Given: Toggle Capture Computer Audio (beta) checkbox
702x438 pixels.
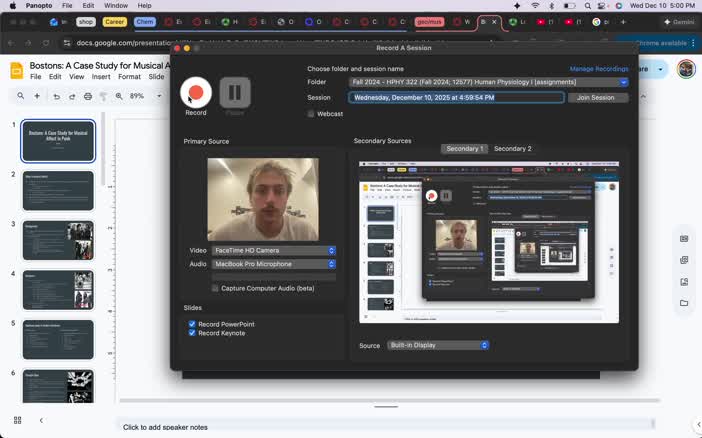Looking at the screenshot, I should 215,288.
